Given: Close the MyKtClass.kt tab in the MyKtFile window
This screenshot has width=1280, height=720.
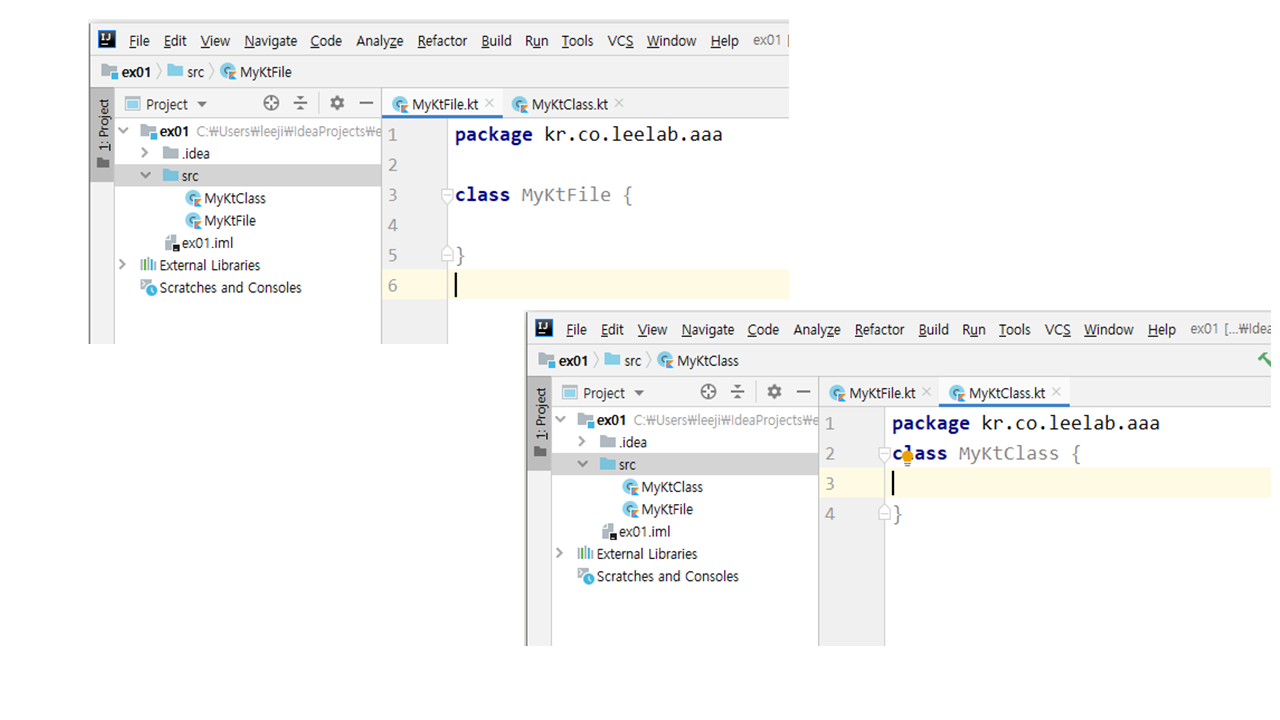Looking at the screenshot, I should click(x=619, y=103).
